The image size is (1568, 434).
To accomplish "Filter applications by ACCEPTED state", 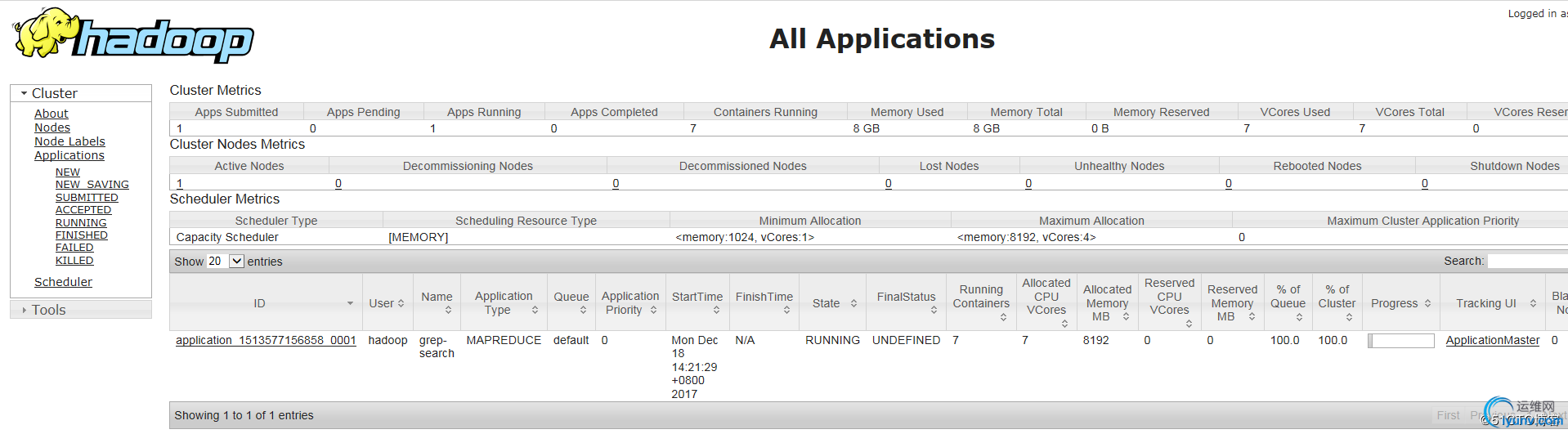I will (83, 210).
